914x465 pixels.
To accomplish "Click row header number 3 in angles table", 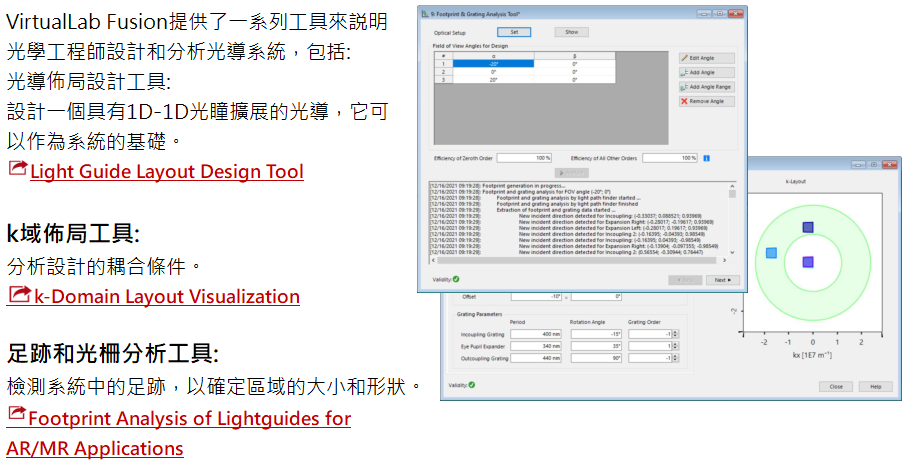I will (444, 80).
